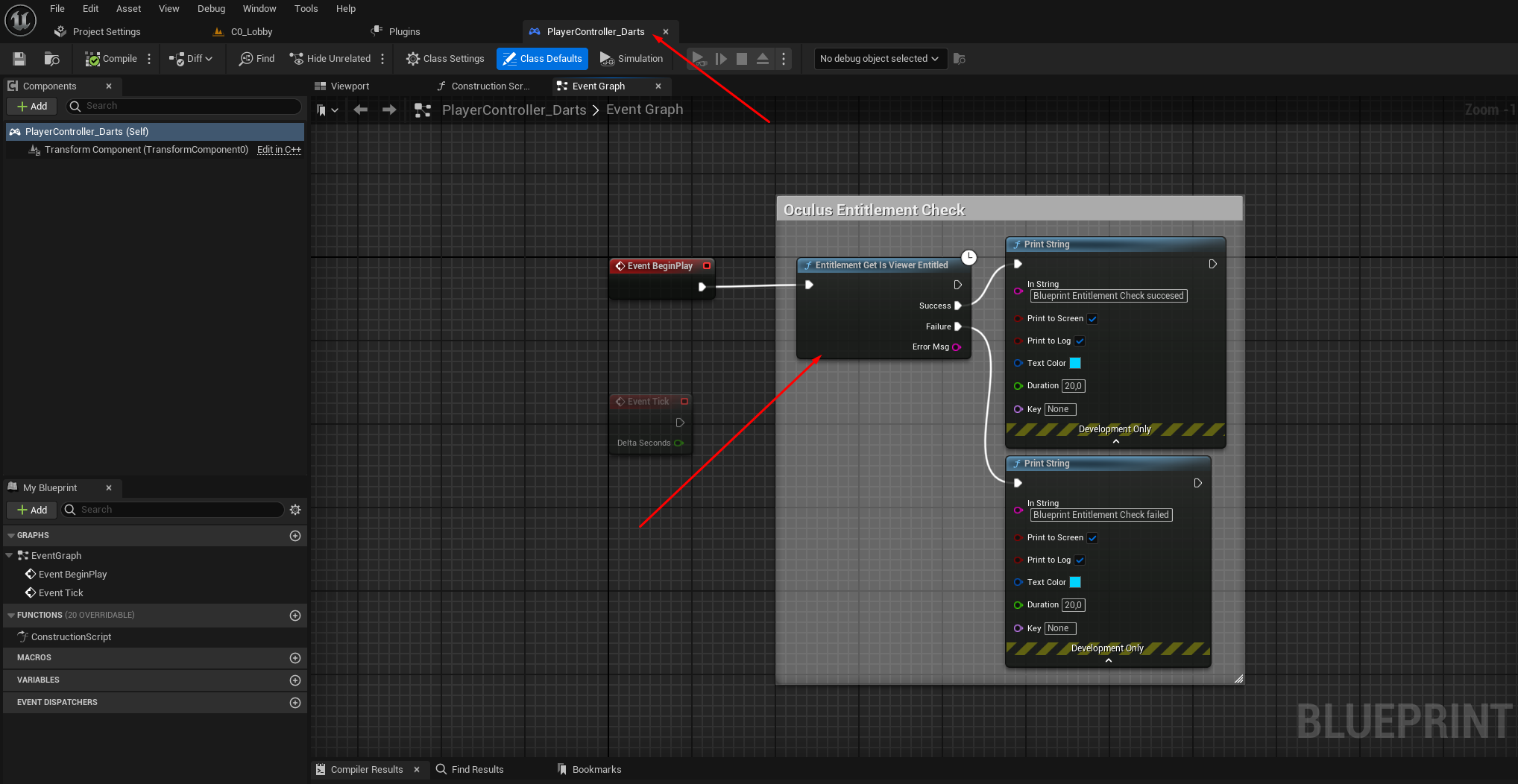The image size is (1518, 784).
Task: Click the My Blueprint search field
Action: (173, 510)
